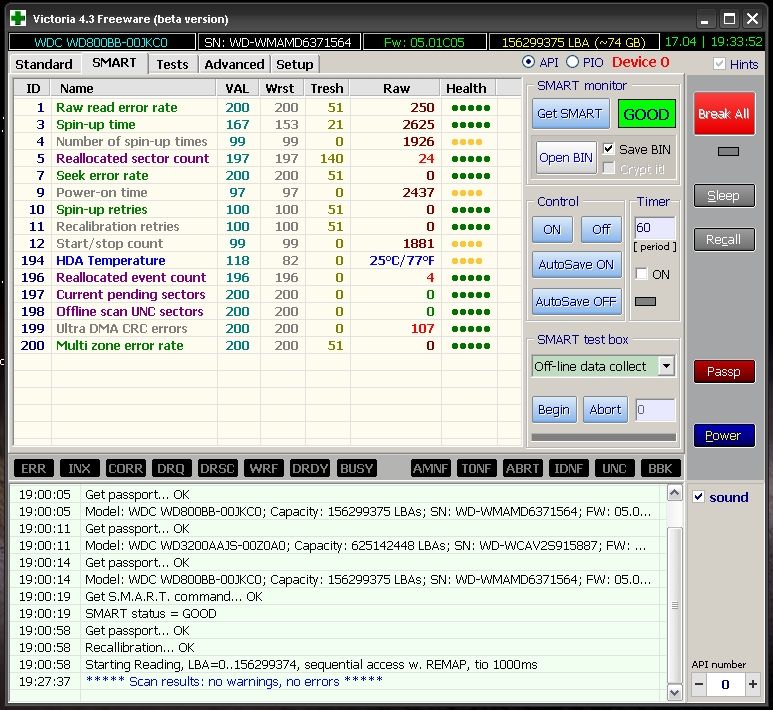Click the indicator lamp below Break All
This screenshot has width=773, height=710.
pyautogui.click(x=728, y=151)
